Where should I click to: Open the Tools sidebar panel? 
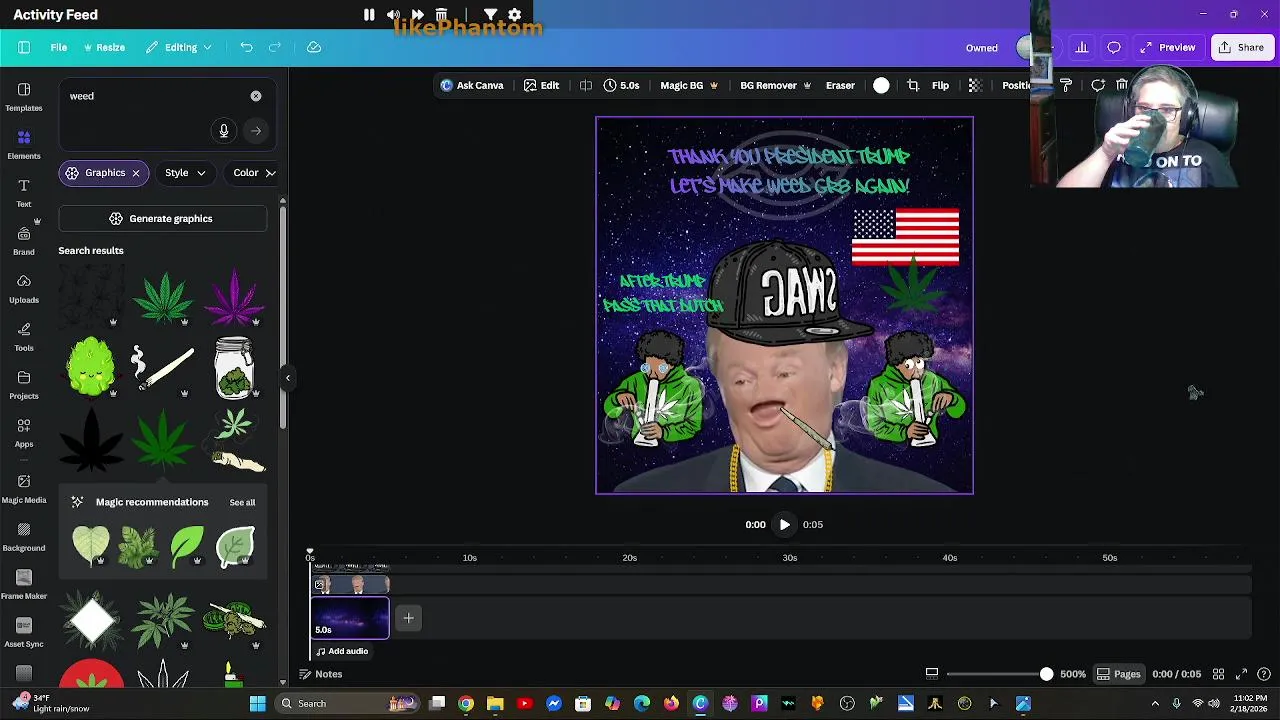pyautogui.click(x=24, y=337)
